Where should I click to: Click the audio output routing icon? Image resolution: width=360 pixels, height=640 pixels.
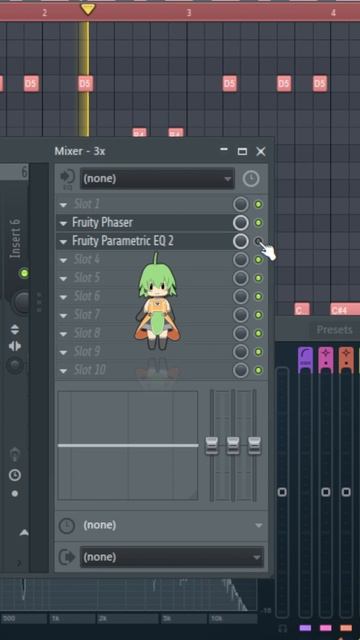click(x=67, y=557)
